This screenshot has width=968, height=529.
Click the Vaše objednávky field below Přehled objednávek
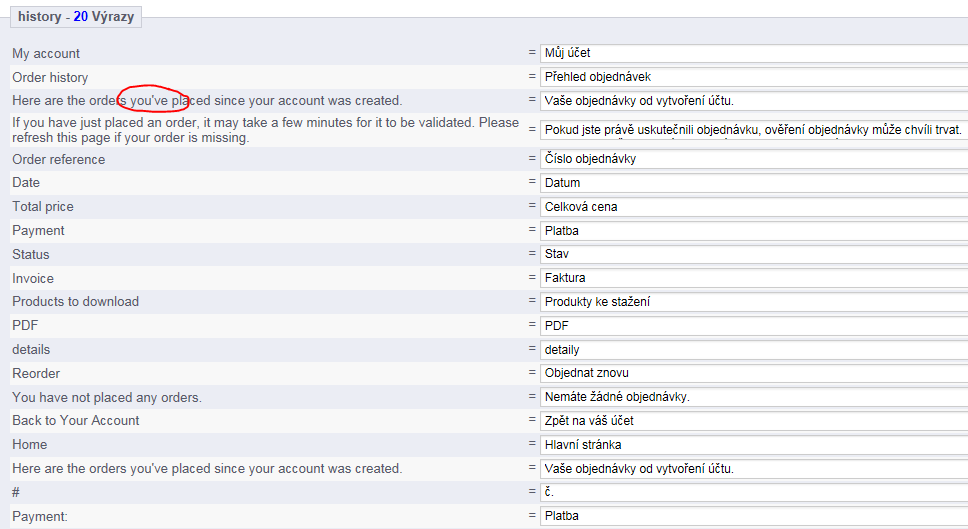pyautogui.click(x=752, y=101)
